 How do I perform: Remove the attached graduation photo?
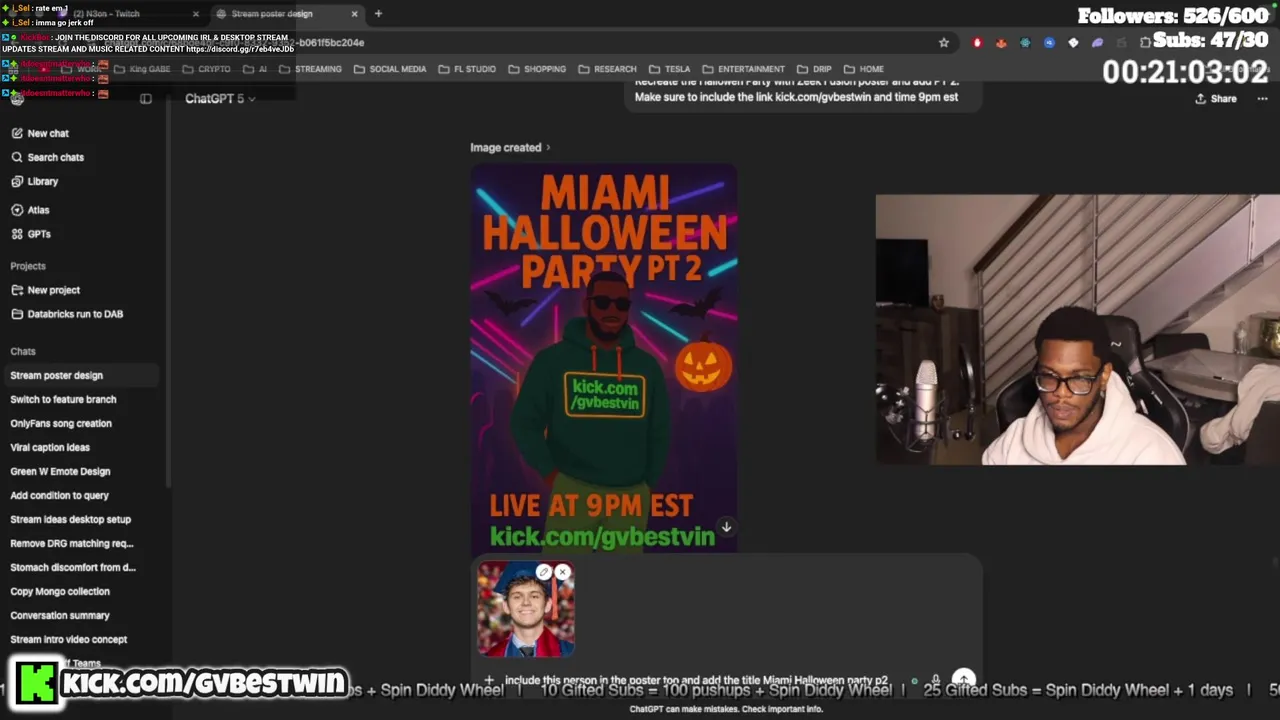pos(562,572)
